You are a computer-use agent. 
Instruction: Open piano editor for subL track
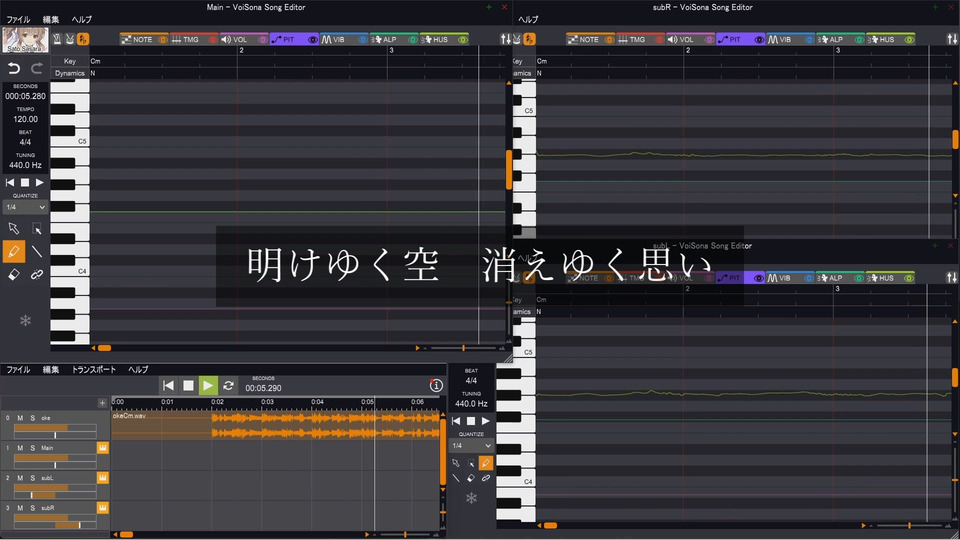click(103, 478)
